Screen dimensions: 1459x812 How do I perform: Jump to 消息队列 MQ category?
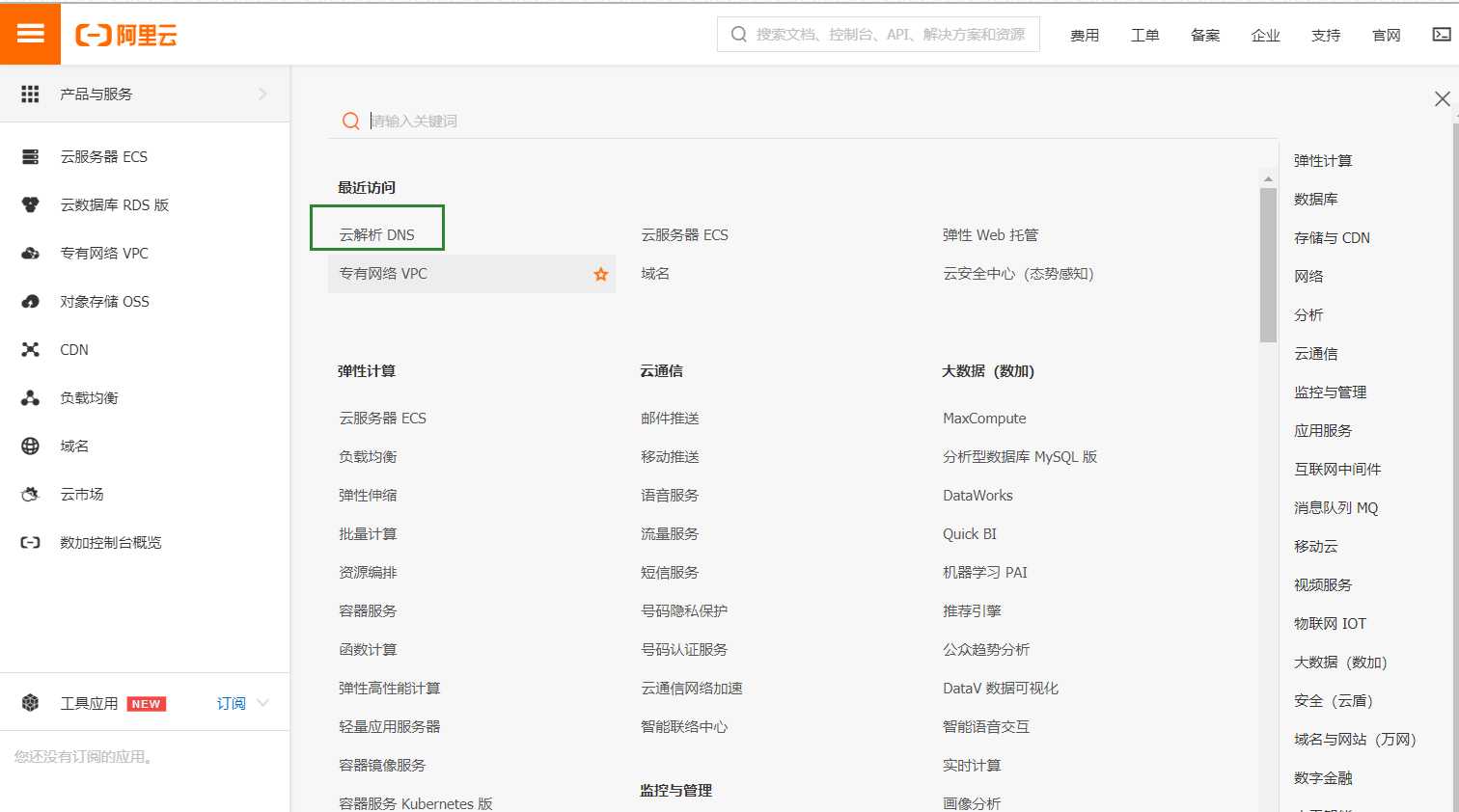pyautogui.click(x=1336, y=507)
